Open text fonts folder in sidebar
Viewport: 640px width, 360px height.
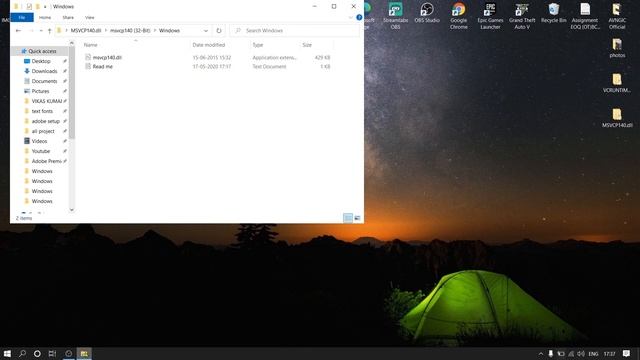[x=42, y=111]
